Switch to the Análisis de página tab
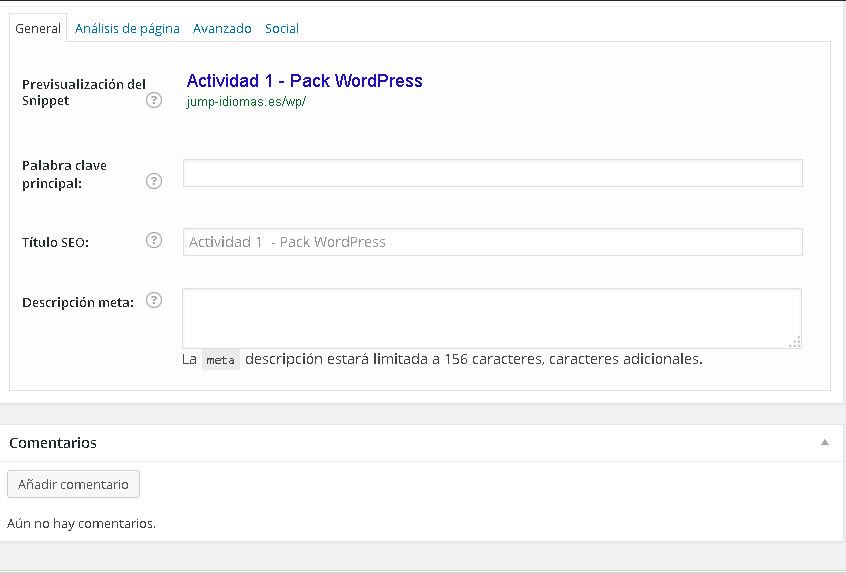Screen dimensions: 846x574 127,29
